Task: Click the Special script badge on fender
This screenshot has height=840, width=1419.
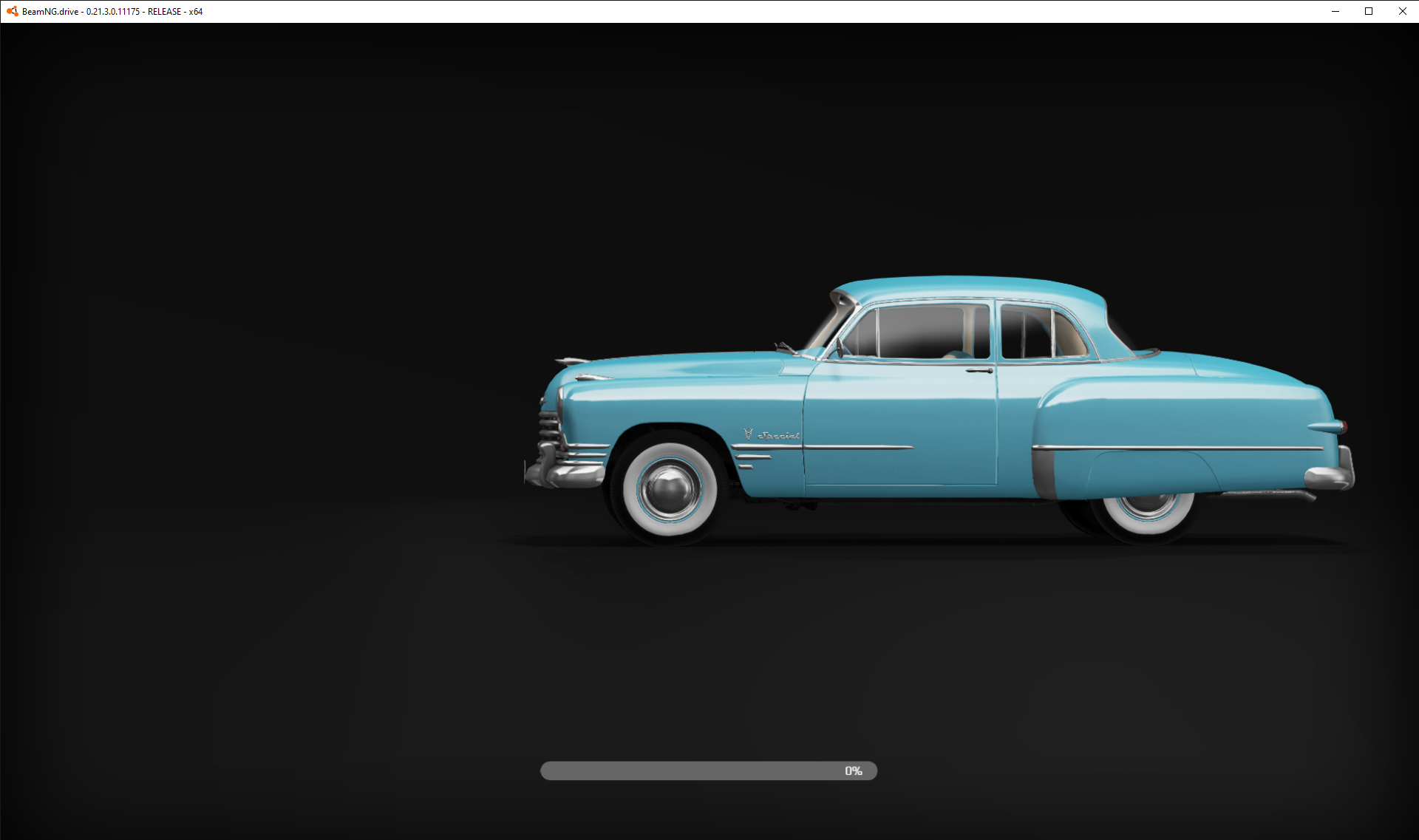Action: [778, 435]
